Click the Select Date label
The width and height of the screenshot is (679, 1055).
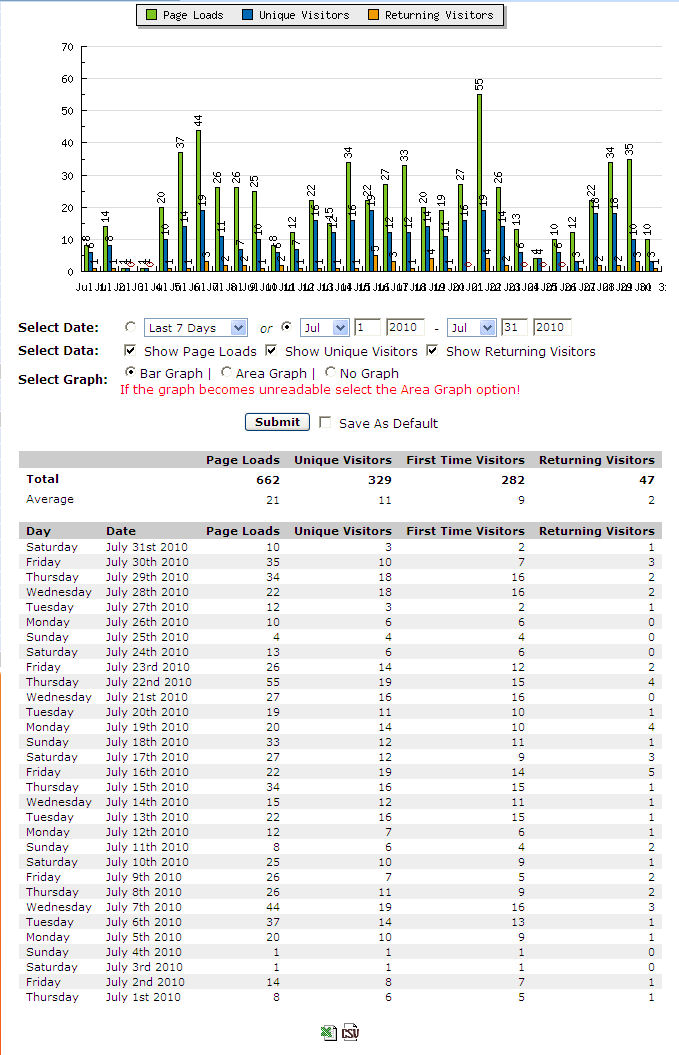[59, 328]
